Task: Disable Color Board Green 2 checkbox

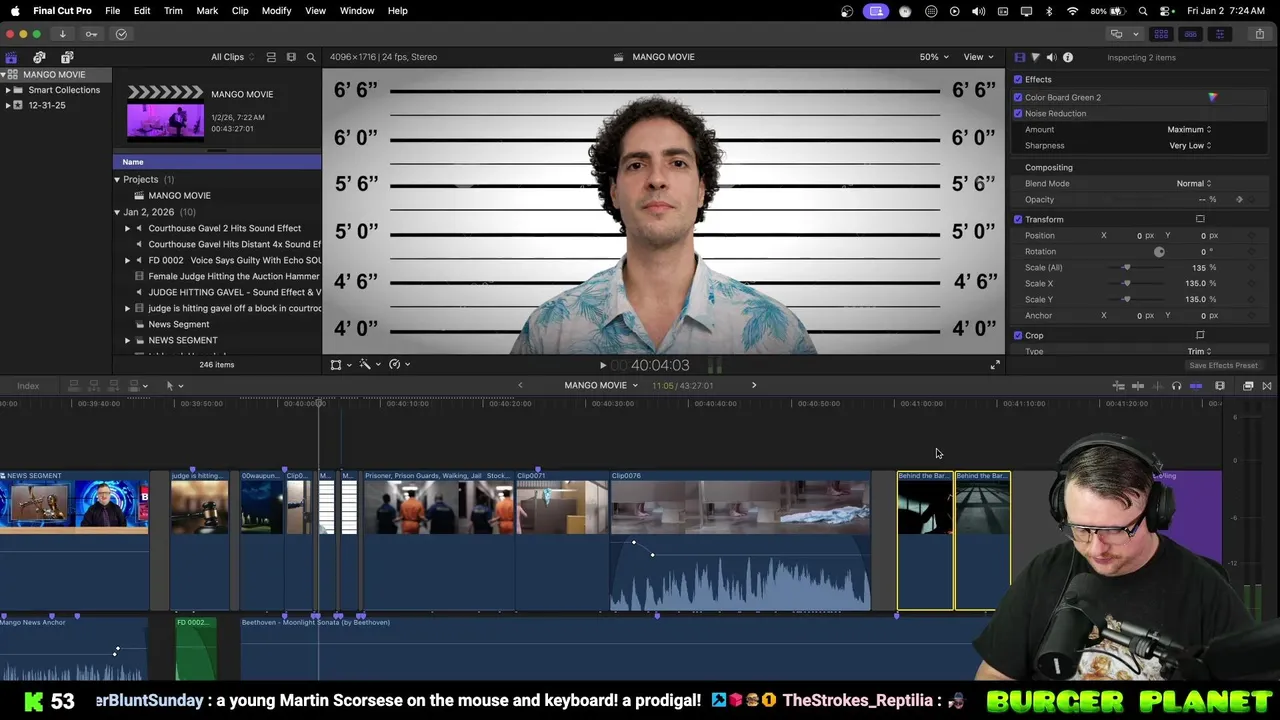Action: pos(1018,97)
